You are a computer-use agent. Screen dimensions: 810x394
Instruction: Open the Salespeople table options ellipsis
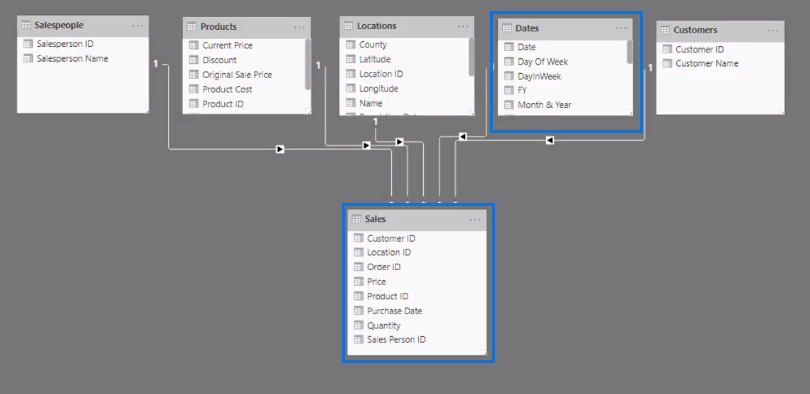pyautogui.click(x=137, y=25)
